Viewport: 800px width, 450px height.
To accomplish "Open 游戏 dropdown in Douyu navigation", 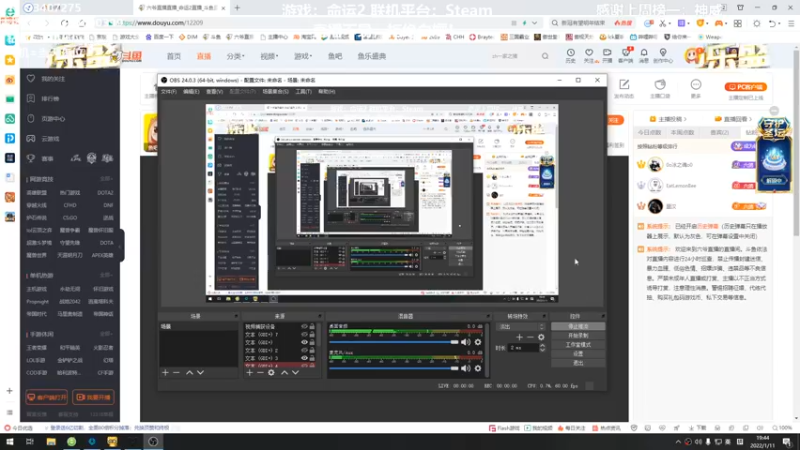I will (x=303, y=56).
